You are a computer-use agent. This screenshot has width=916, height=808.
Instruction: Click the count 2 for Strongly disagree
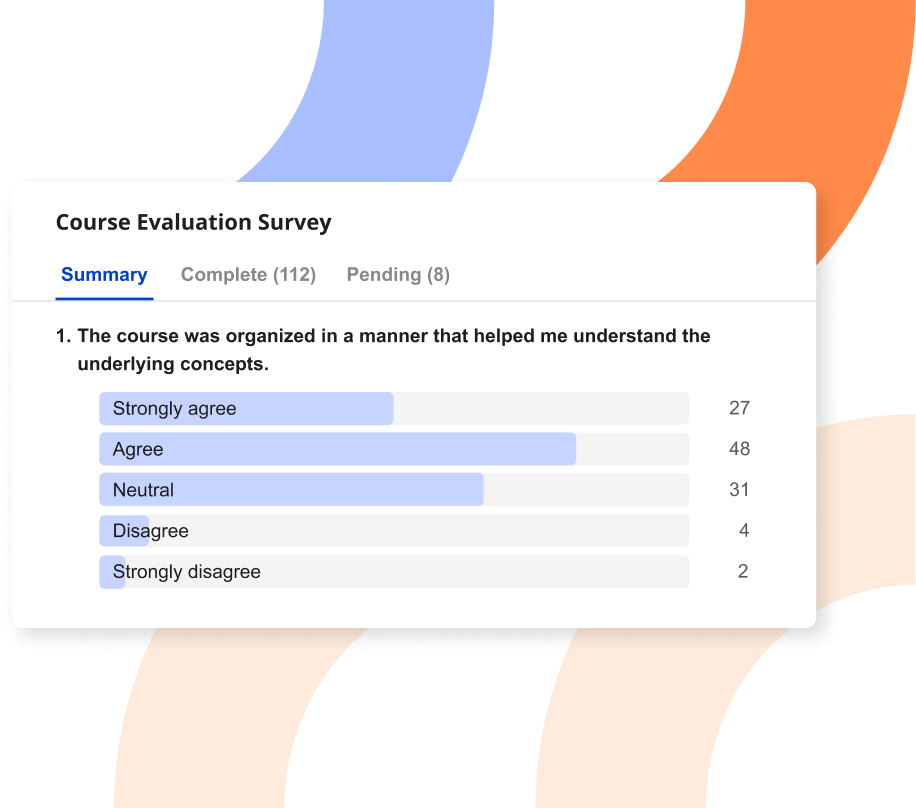tap(742, 571)
